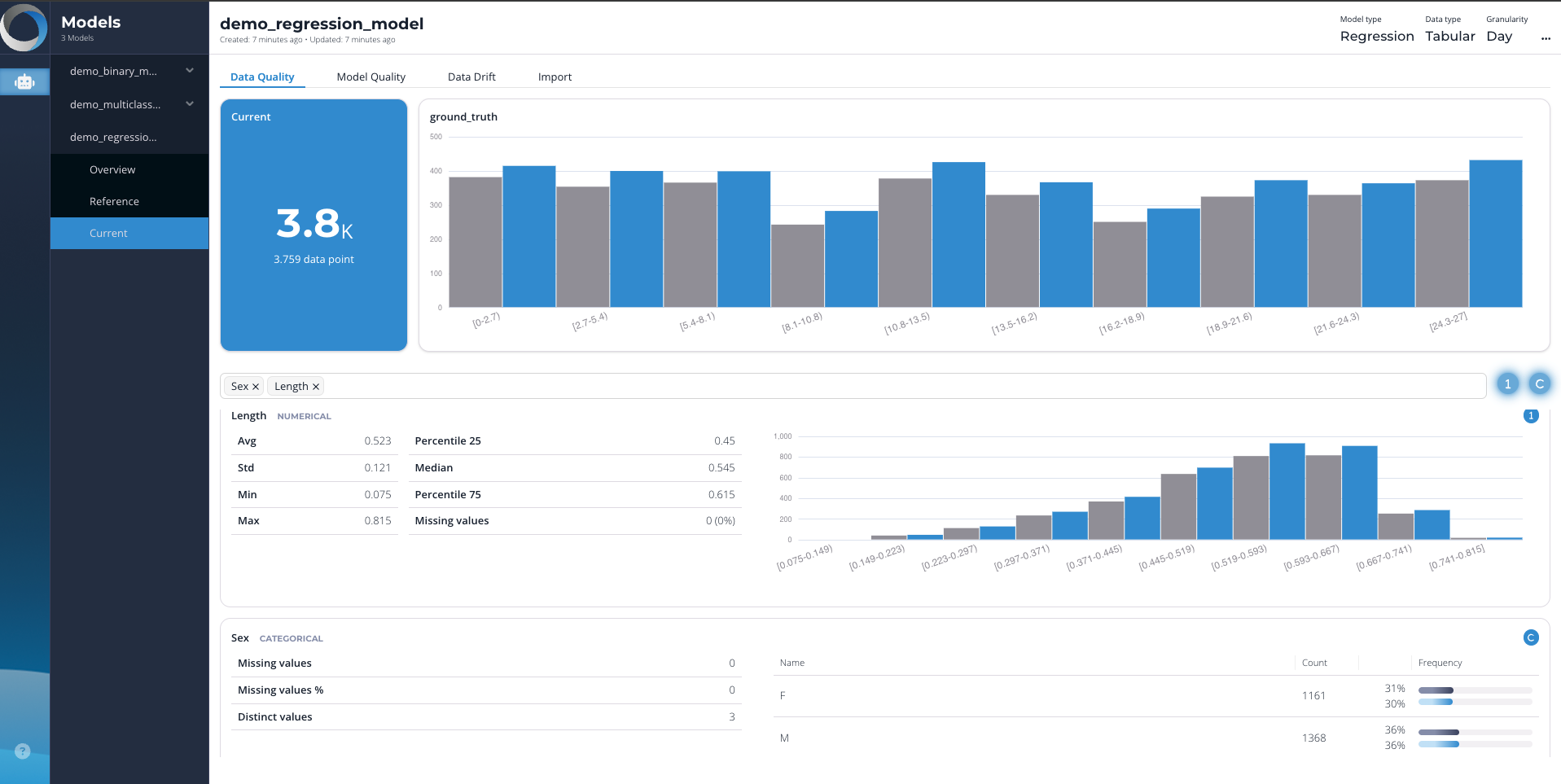The height and width of the screenshot is (784, 1561).
Task: Collapse the demo_regression model entry
Action: tap(112, 137)
